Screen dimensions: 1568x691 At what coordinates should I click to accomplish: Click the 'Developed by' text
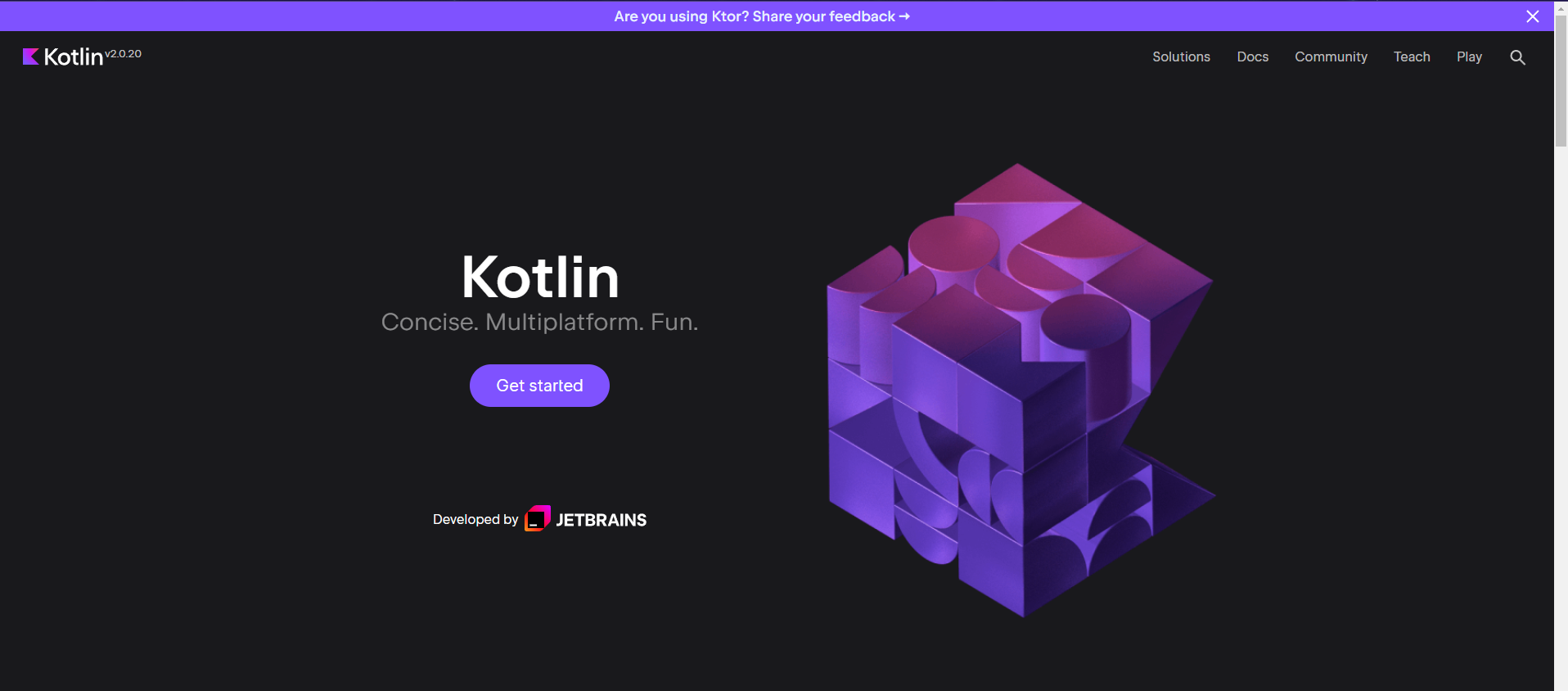[475, 519]
